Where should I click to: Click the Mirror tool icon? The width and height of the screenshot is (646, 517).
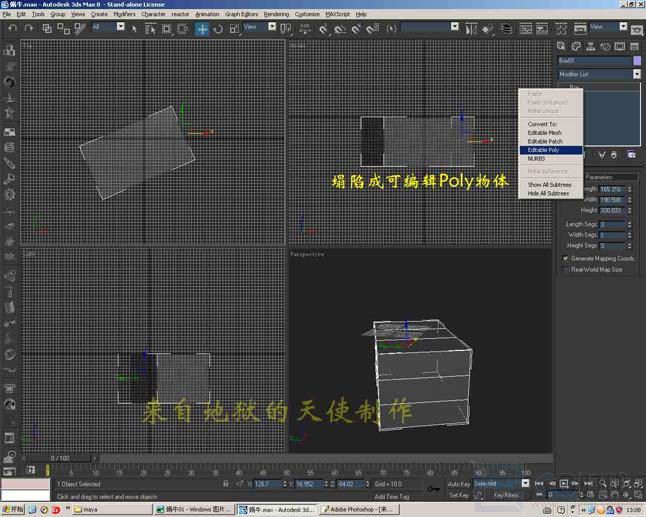[471, 29]
